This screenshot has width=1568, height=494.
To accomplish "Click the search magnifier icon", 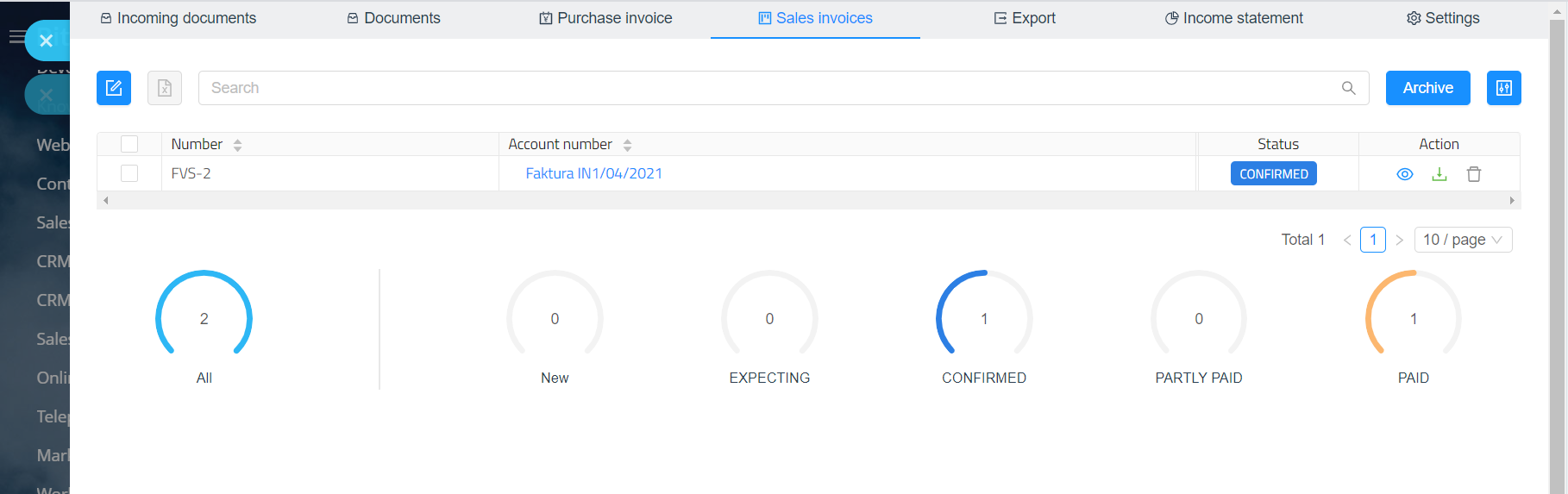I will click(x=1348, y=88).
